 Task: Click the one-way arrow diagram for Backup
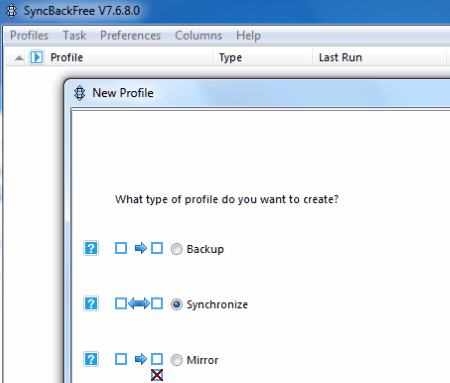139,248
